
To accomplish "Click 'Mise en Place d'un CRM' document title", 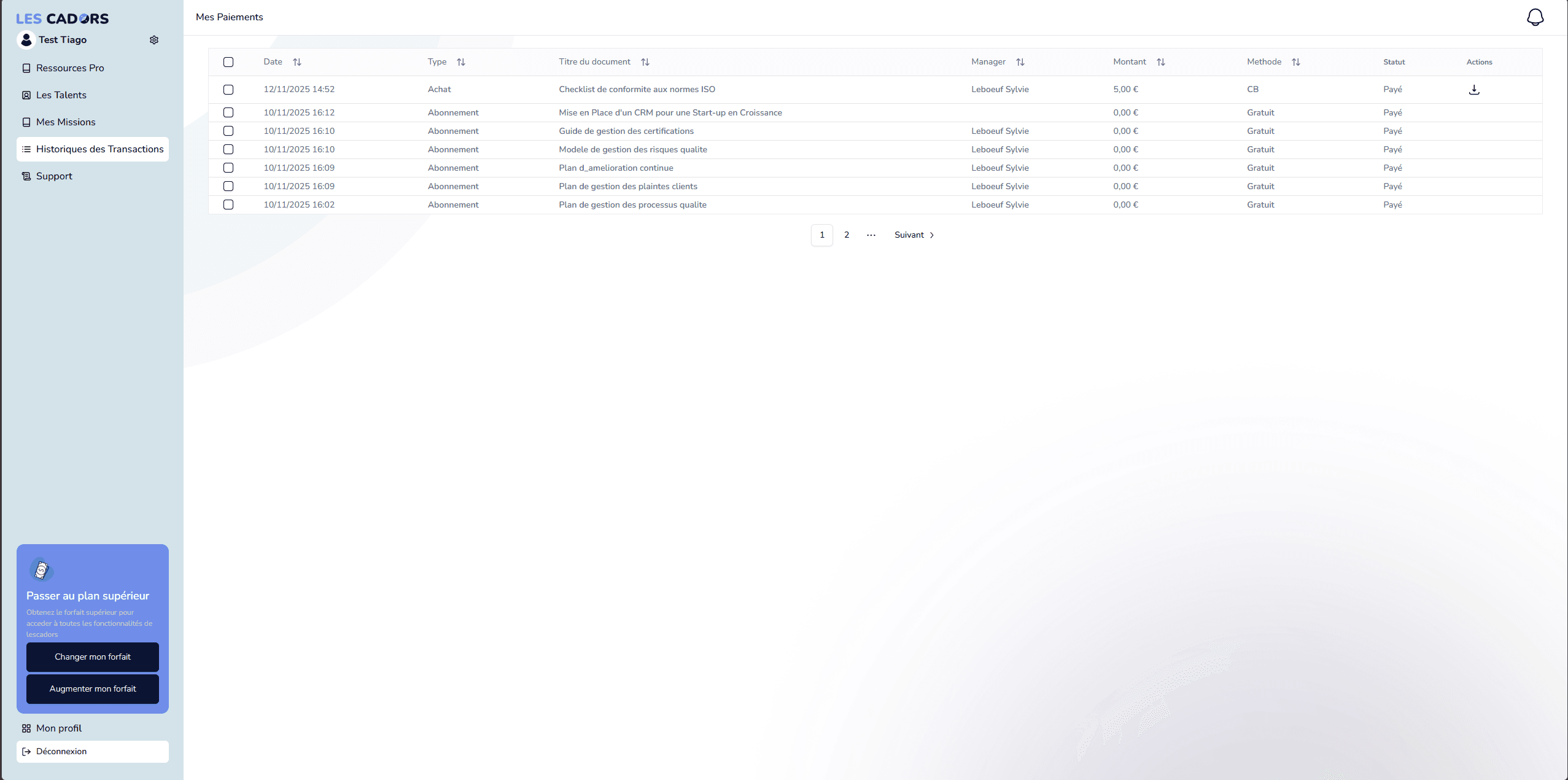I will tap(670, 112).
